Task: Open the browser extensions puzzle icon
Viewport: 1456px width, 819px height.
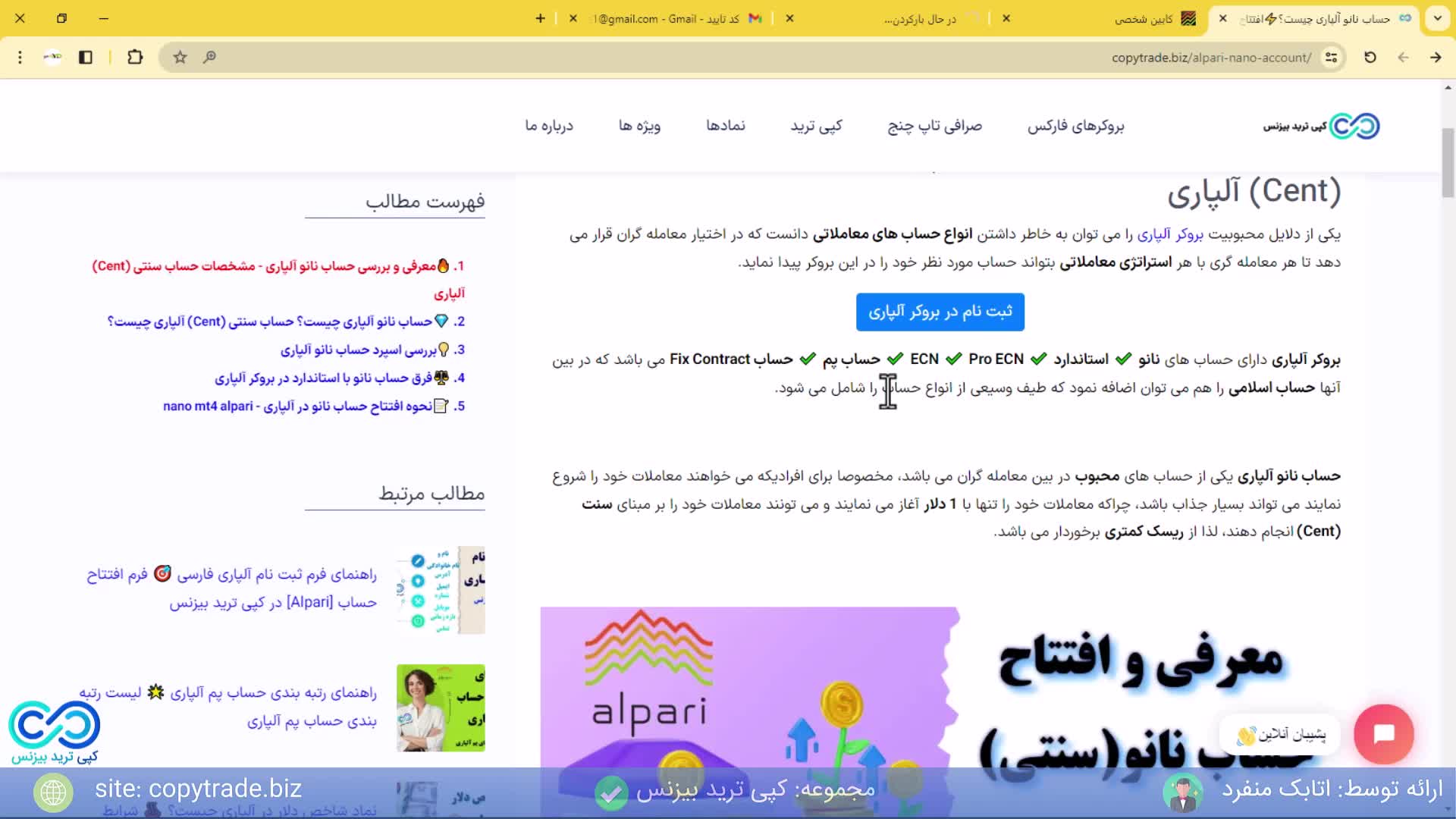Action: pyautogui.click(x=135, y=57)
